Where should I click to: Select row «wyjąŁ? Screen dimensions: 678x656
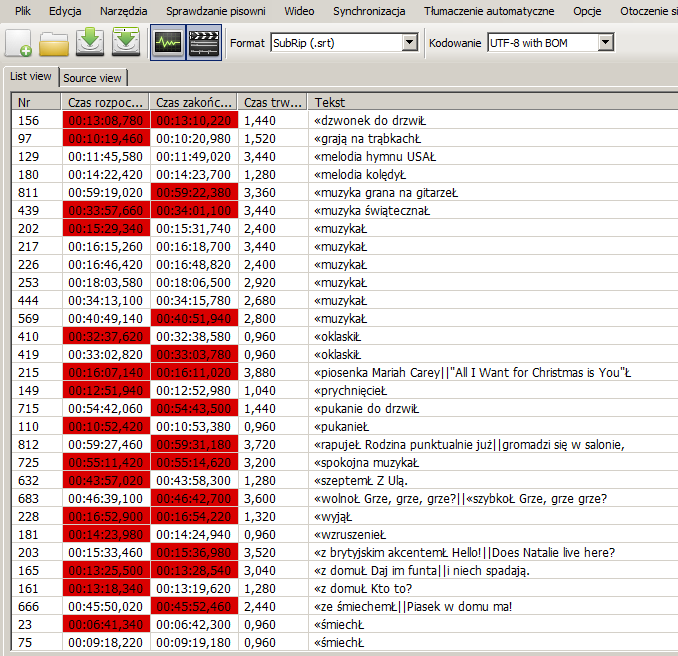pyautogui.click(x=345, y=517)
